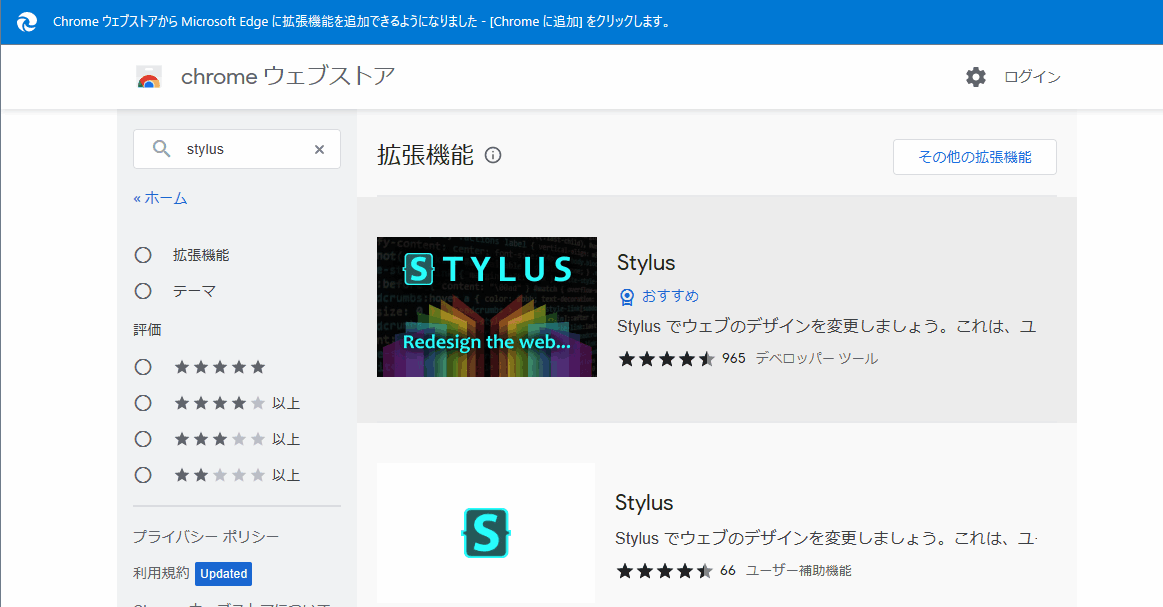The image size is (1163, 607).
Task: Go back via « ホーム link
Action: (160, 198)
